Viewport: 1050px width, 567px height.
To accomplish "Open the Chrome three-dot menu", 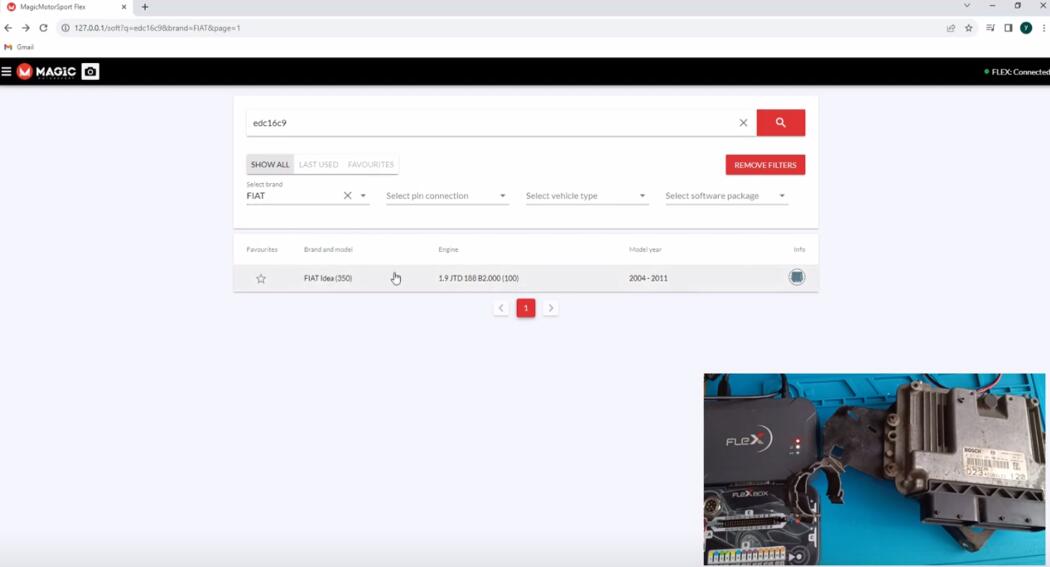I will (1044, 28).
